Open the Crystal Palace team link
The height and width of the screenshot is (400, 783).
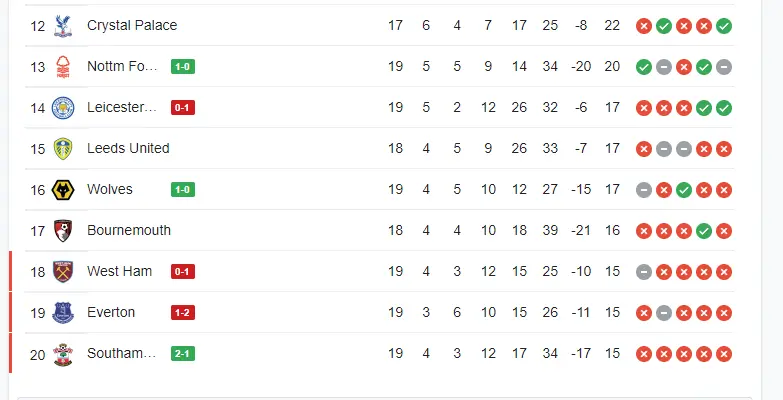coord(132,25)
